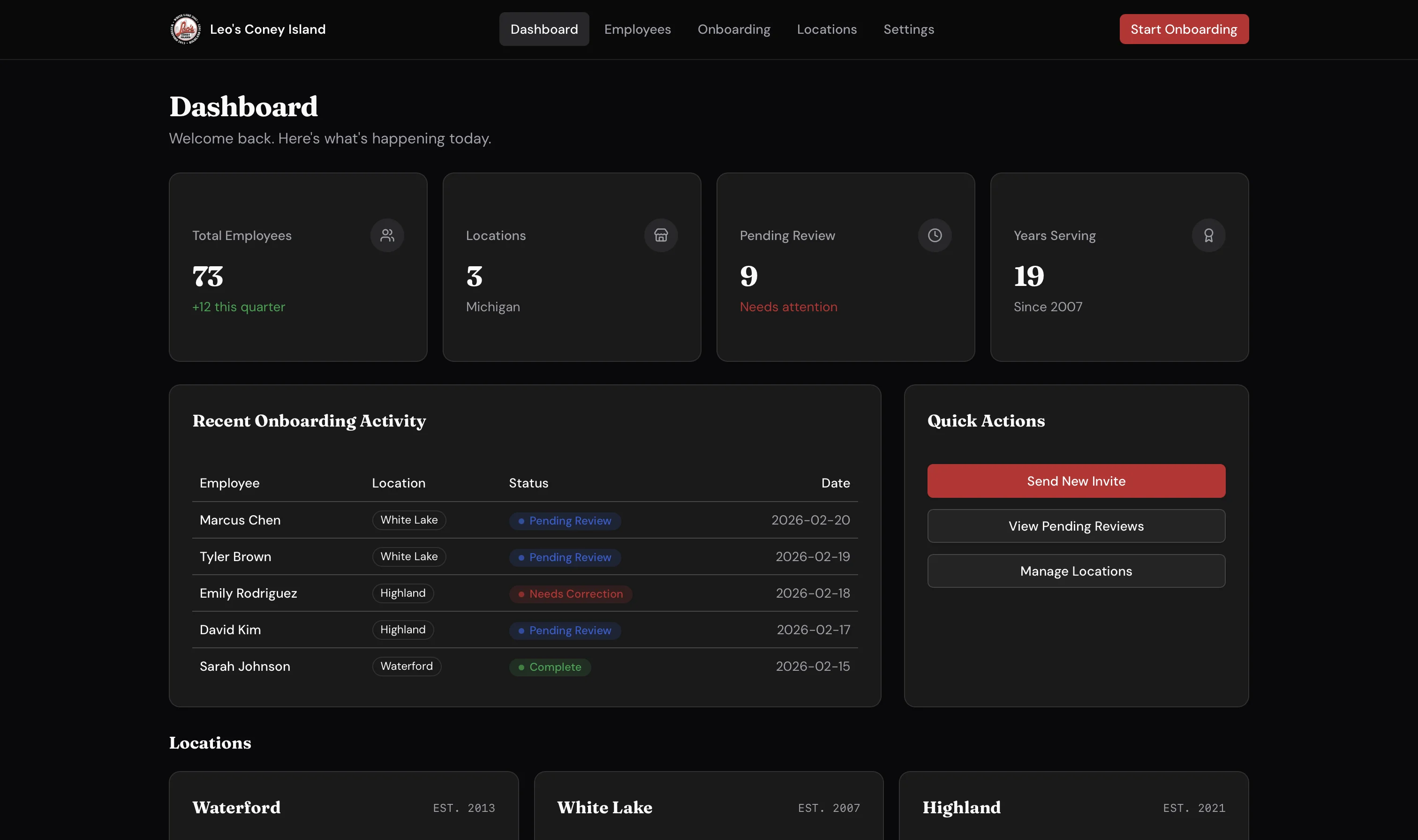Click the Locations storefront icon

(x=661, y=235)
